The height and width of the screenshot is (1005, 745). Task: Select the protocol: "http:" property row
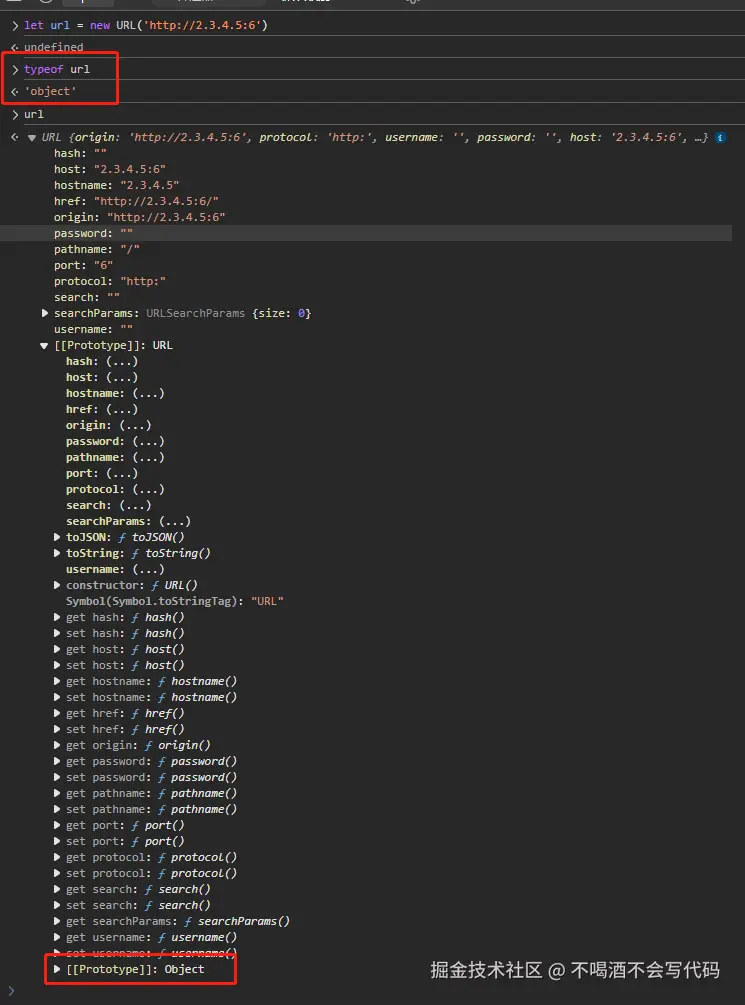110,281
